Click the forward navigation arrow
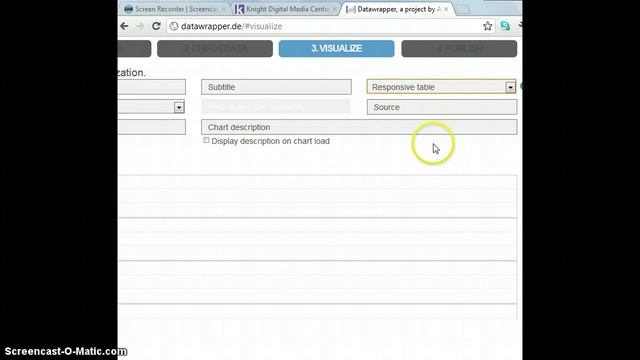The height and width of the screenshot is (360, 640). point(140,26)
